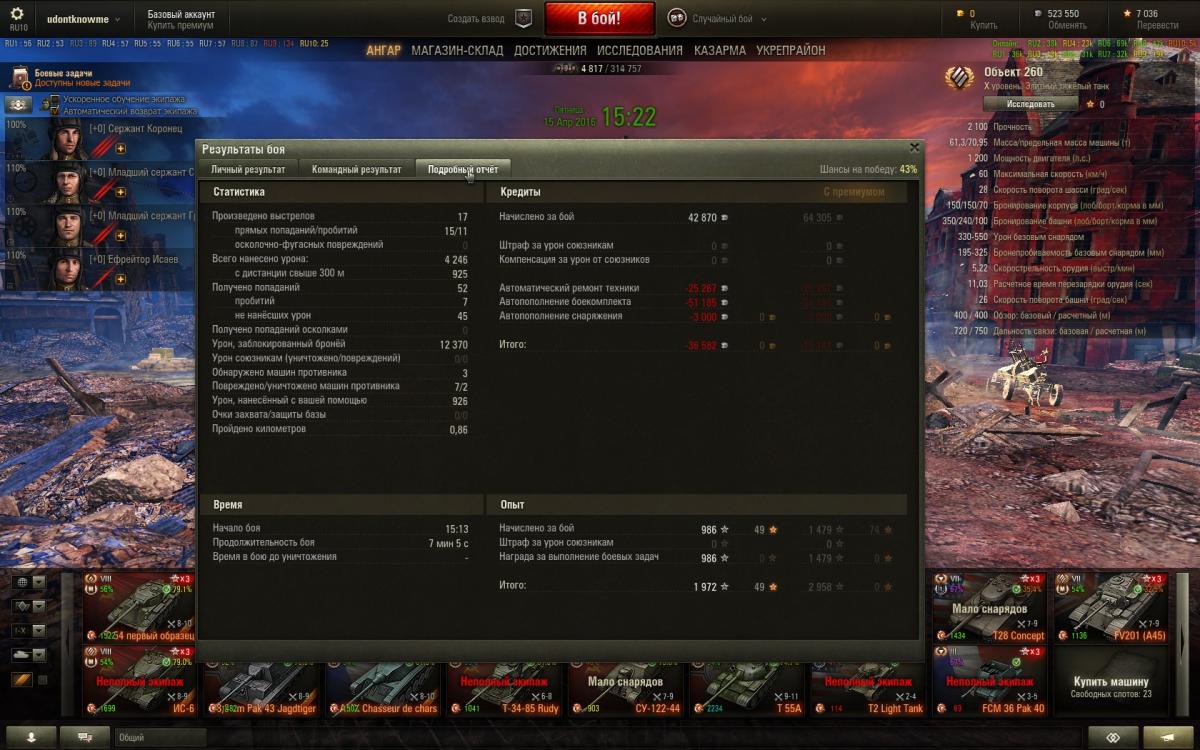Click the Купить премиум link
The width and height of the screenshot is (1200, 750).
click(x=179, y=25)
